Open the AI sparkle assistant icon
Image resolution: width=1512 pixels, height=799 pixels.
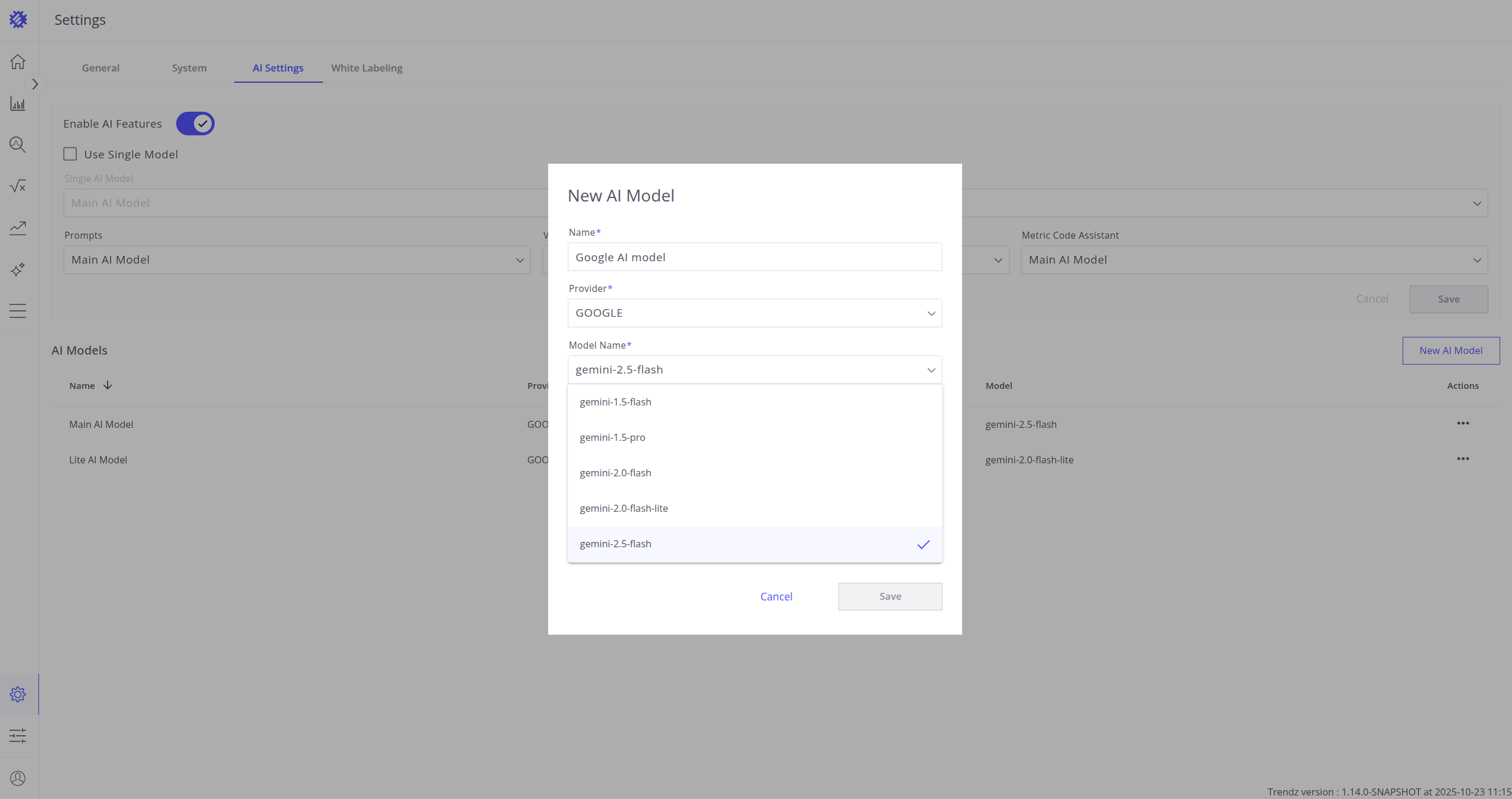tap(18, 269)
